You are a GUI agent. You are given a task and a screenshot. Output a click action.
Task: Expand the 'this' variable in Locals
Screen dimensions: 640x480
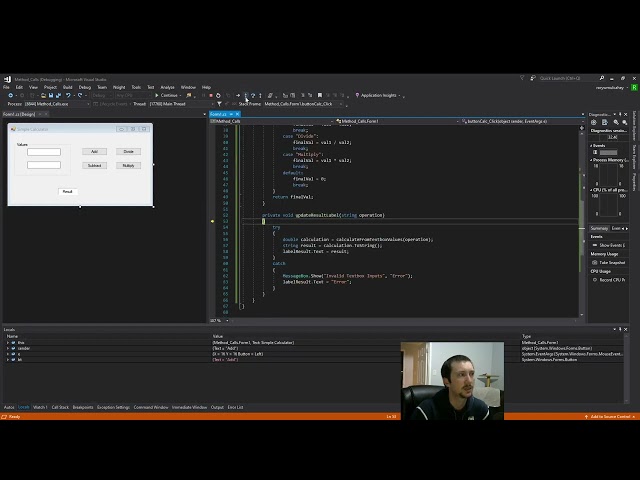point(8,343)
